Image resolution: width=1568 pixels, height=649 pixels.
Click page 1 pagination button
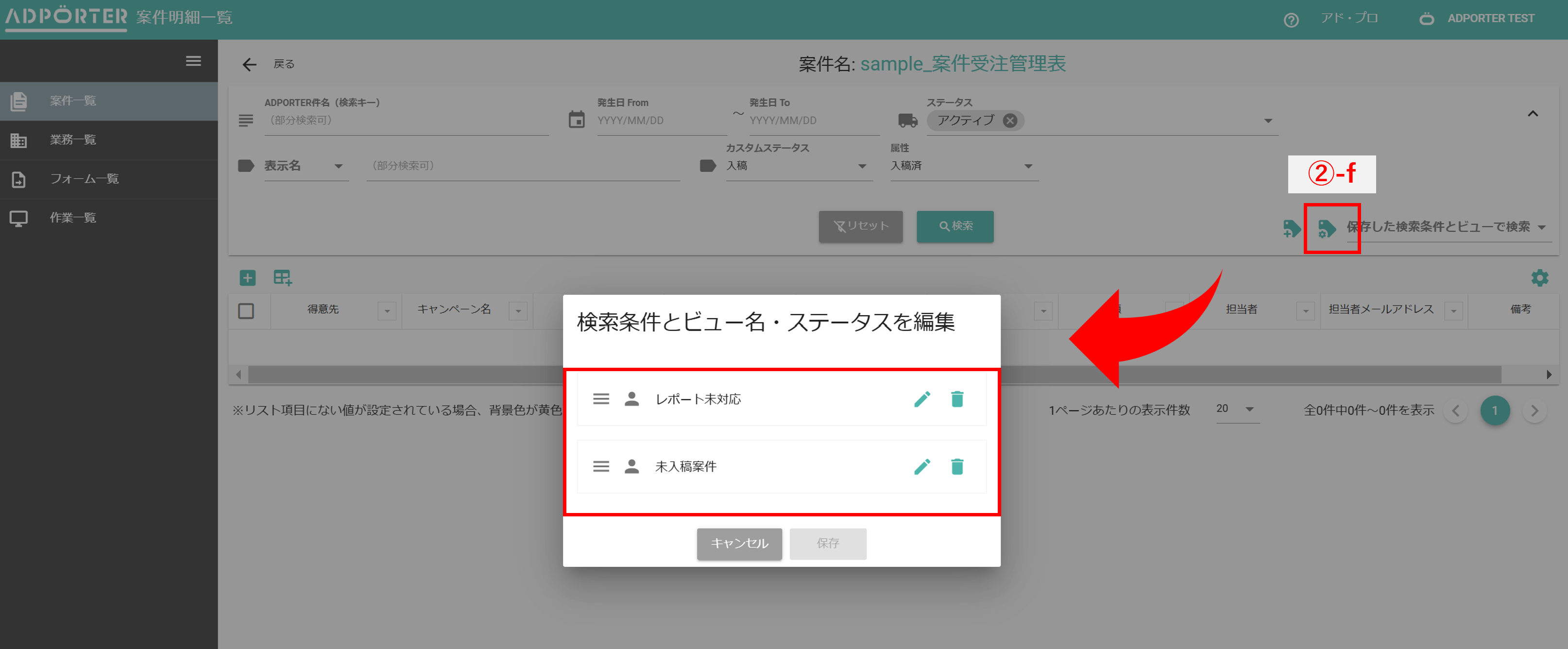pyautogui.click(x=1494, y=411)
